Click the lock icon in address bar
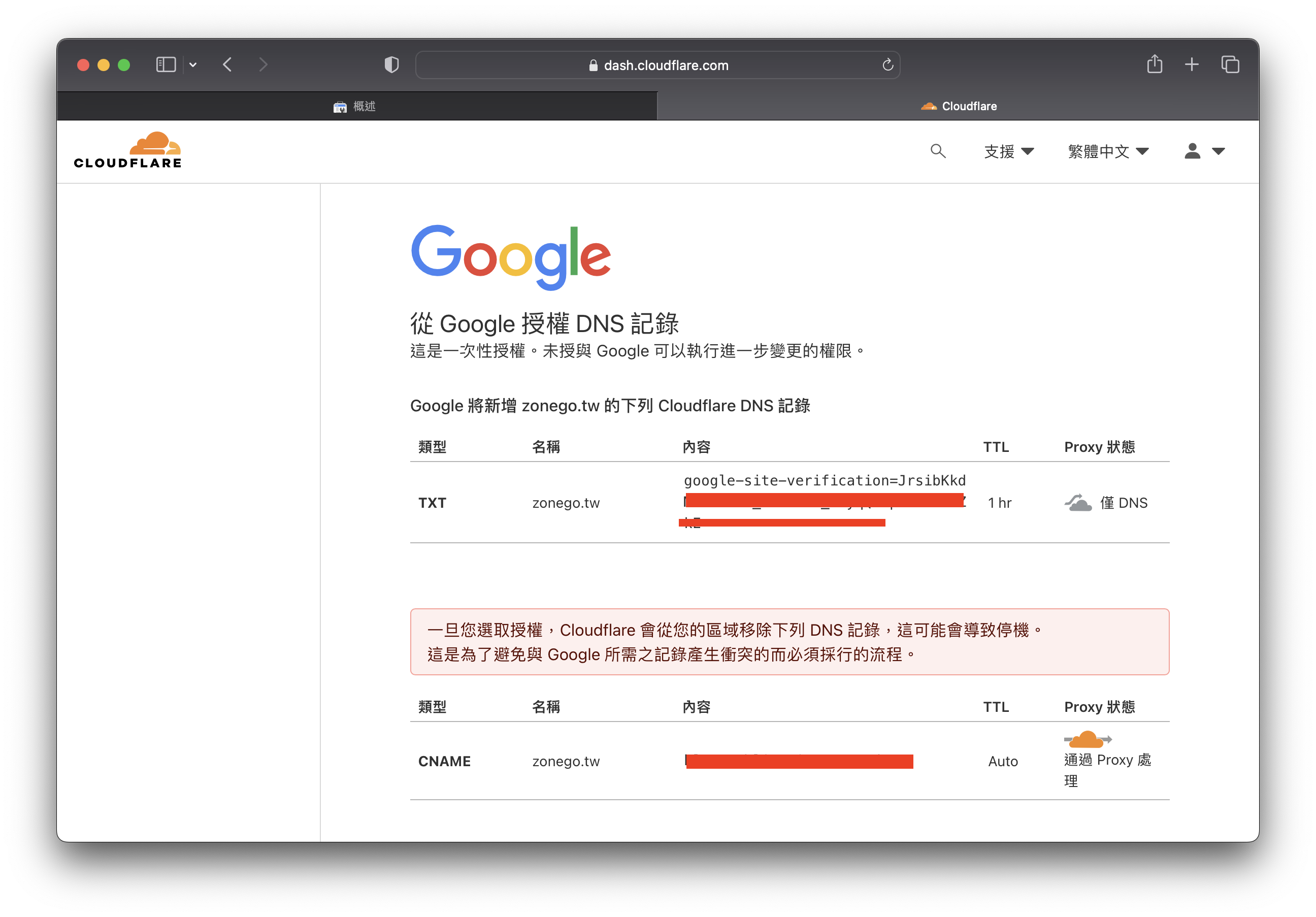Screen dimensions: 1316x917 (593, 65)
